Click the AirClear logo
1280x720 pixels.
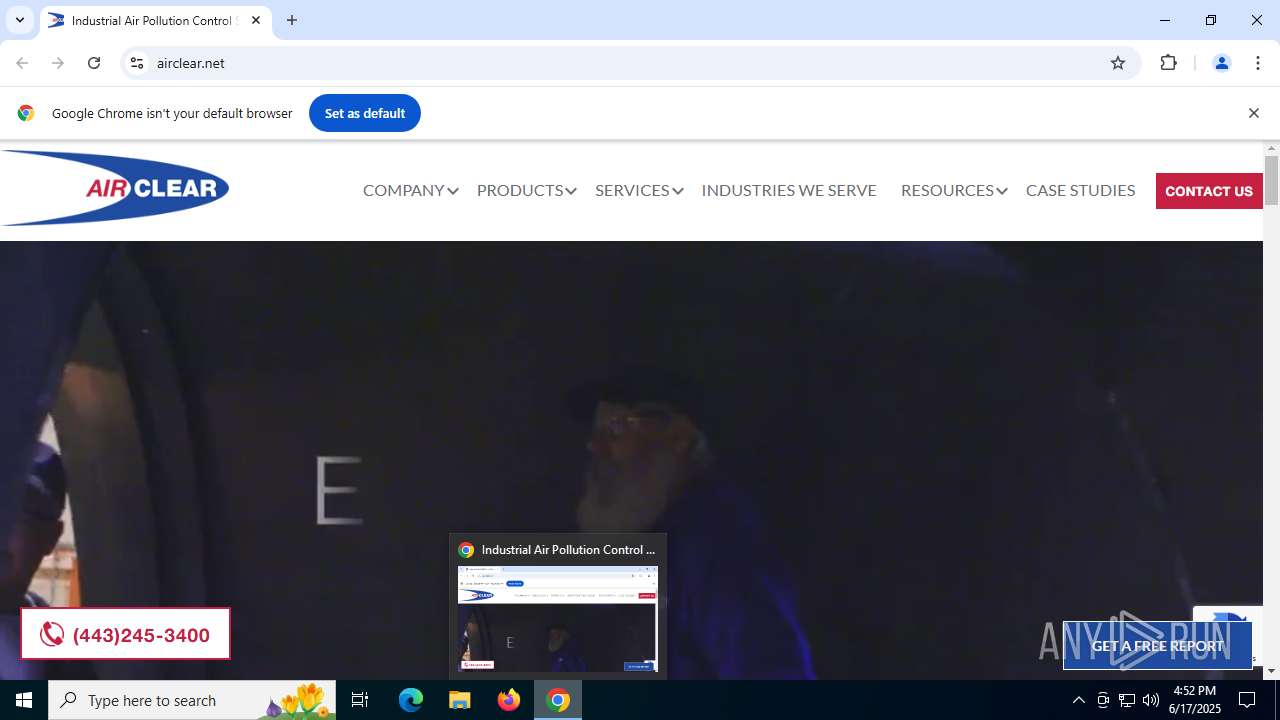pyautogui.click(x=115, y=188)
